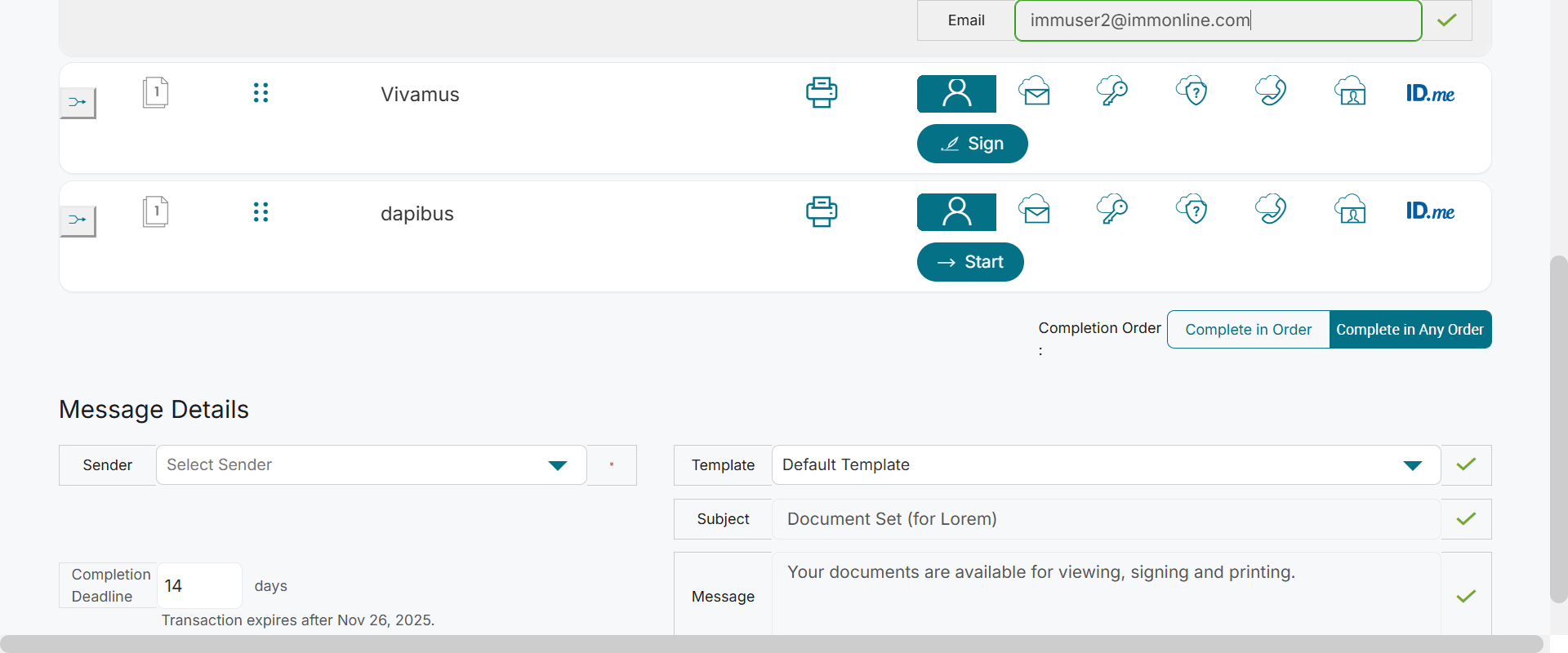Choose Complete in Any Order option
Image resolution: width=1568 pixels, height=653 pixels.
coord(1410,330)
